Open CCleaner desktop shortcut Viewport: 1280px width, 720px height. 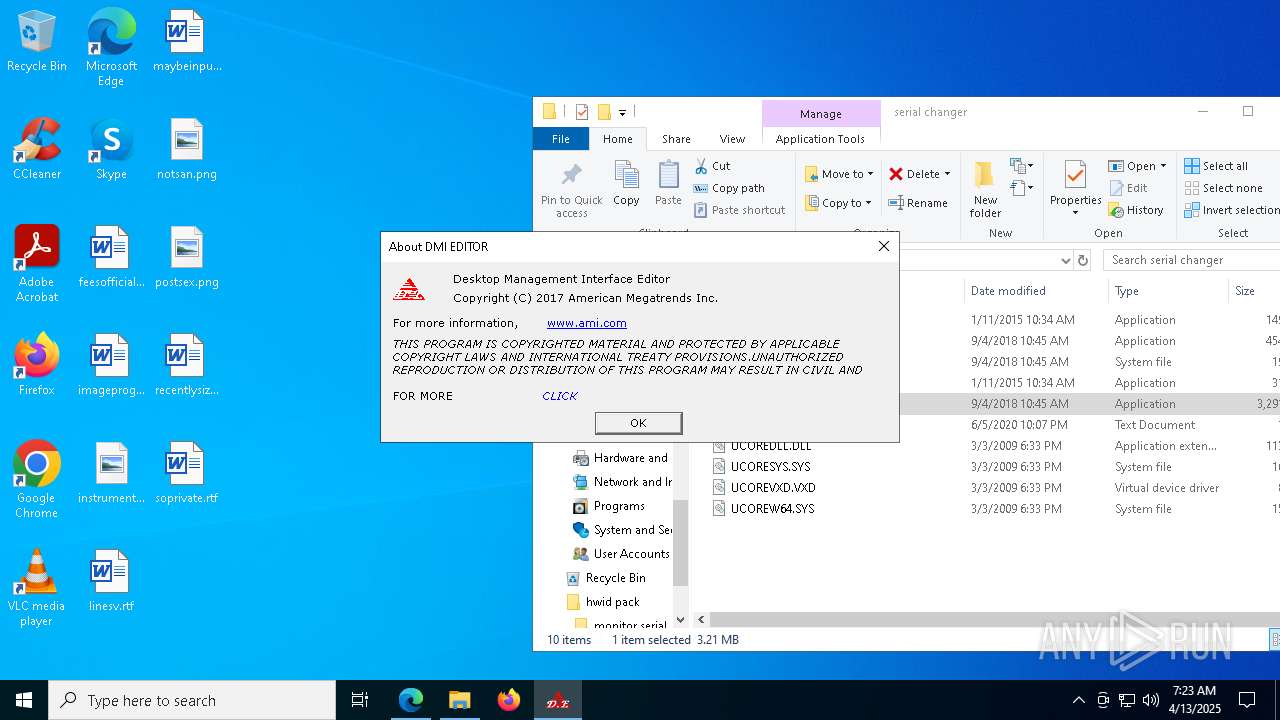37,150
